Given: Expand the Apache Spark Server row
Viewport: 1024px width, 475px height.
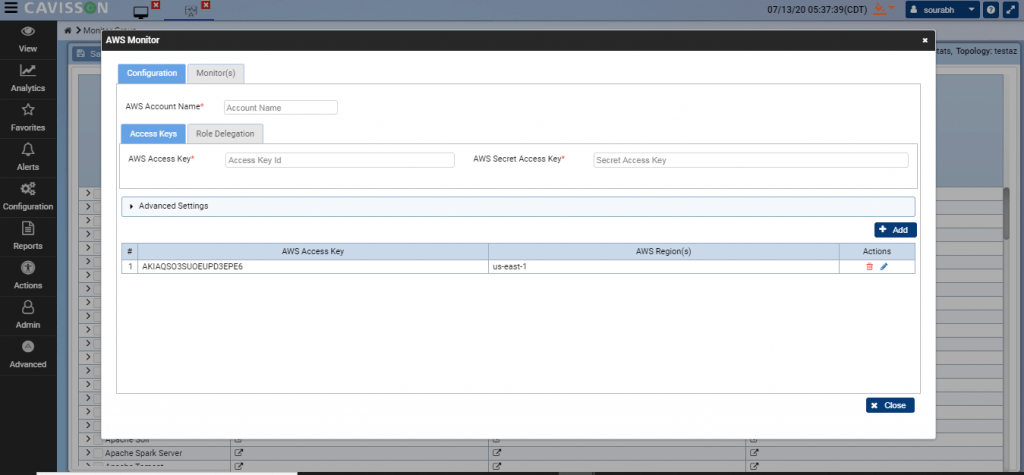Looking at the screenshot, I should [x=88, y=453].
